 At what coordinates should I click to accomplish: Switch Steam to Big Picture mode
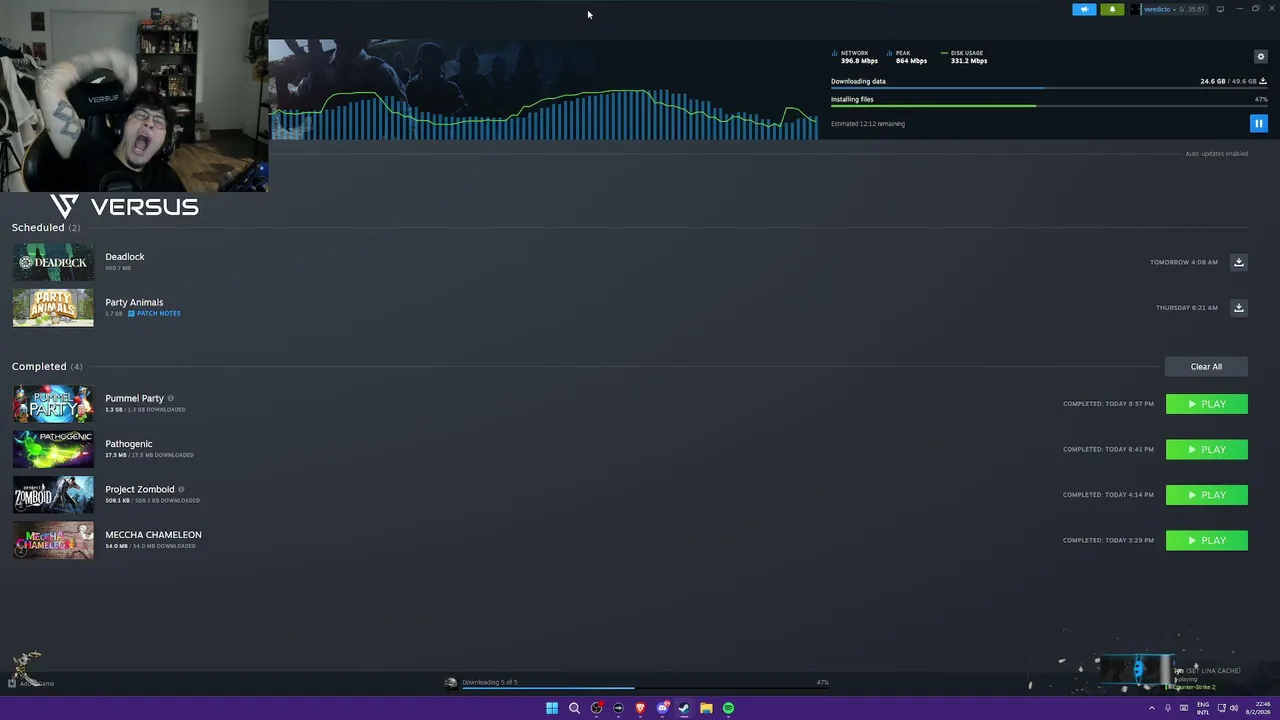[x=1220, y=9]
